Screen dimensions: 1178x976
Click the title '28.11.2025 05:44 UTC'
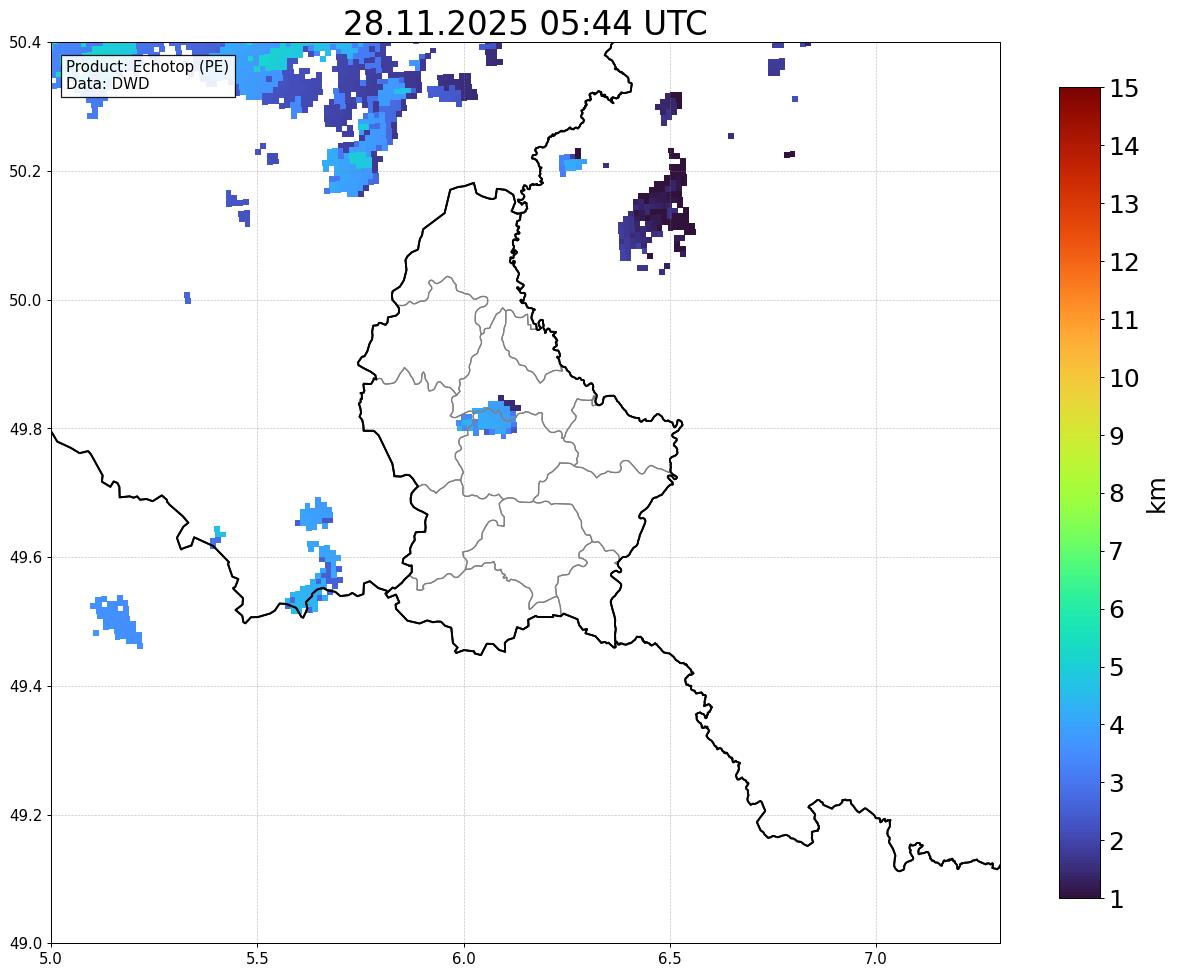pyautogui.click(x=525, y=23)
